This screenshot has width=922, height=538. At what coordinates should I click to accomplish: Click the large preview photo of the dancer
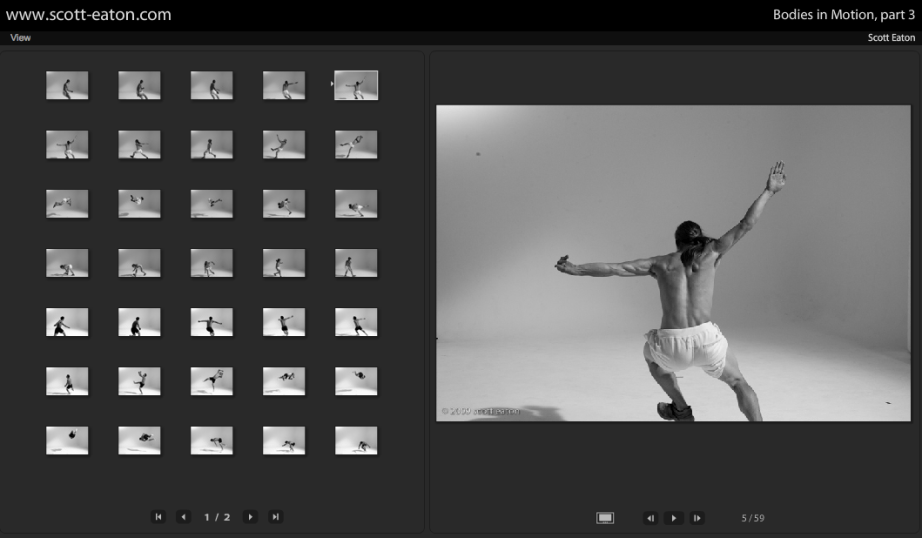(673, 263)
